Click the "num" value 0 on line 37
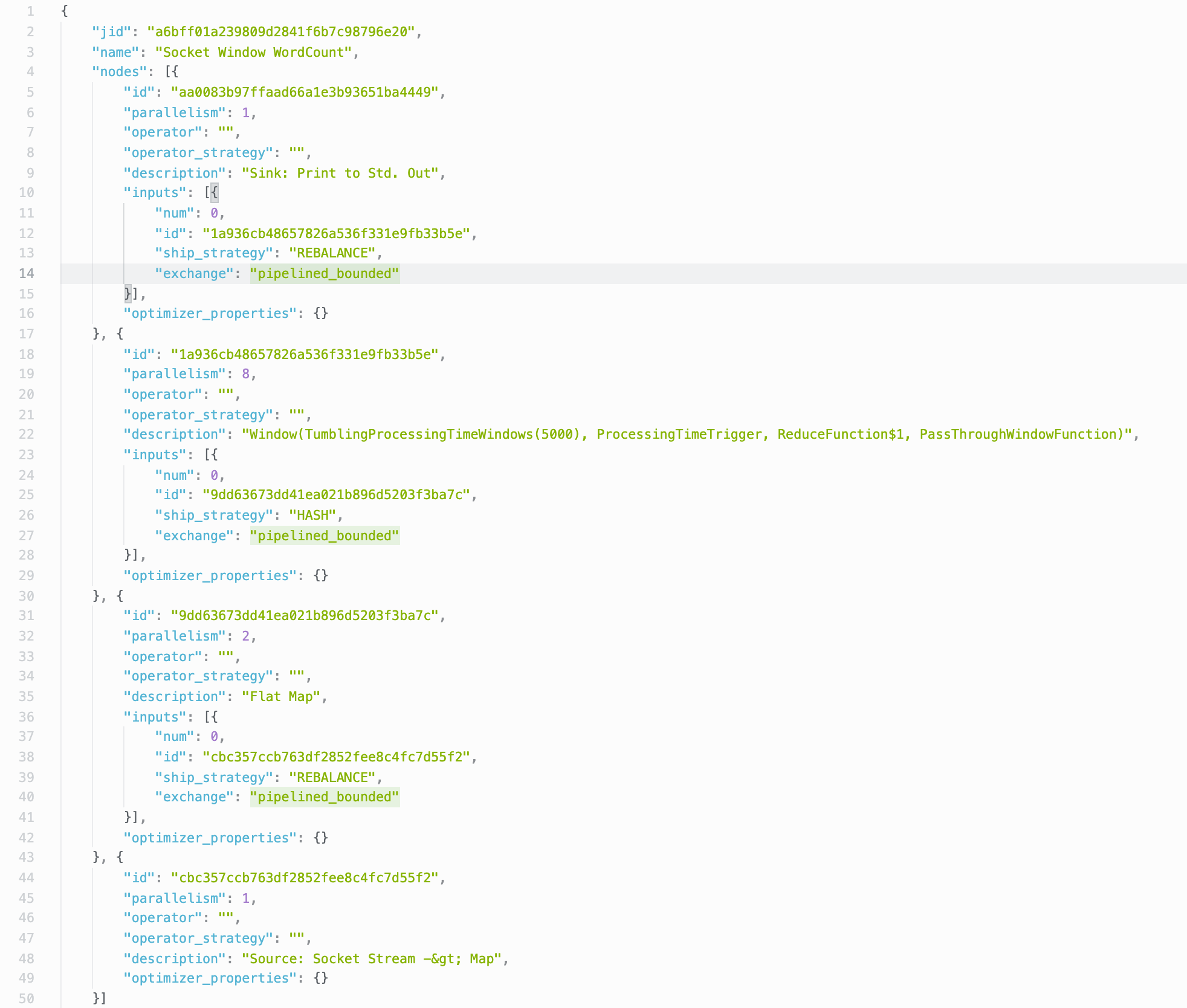The height and width of the screenshot is (1008, 1187). click(x=214, y=737)
